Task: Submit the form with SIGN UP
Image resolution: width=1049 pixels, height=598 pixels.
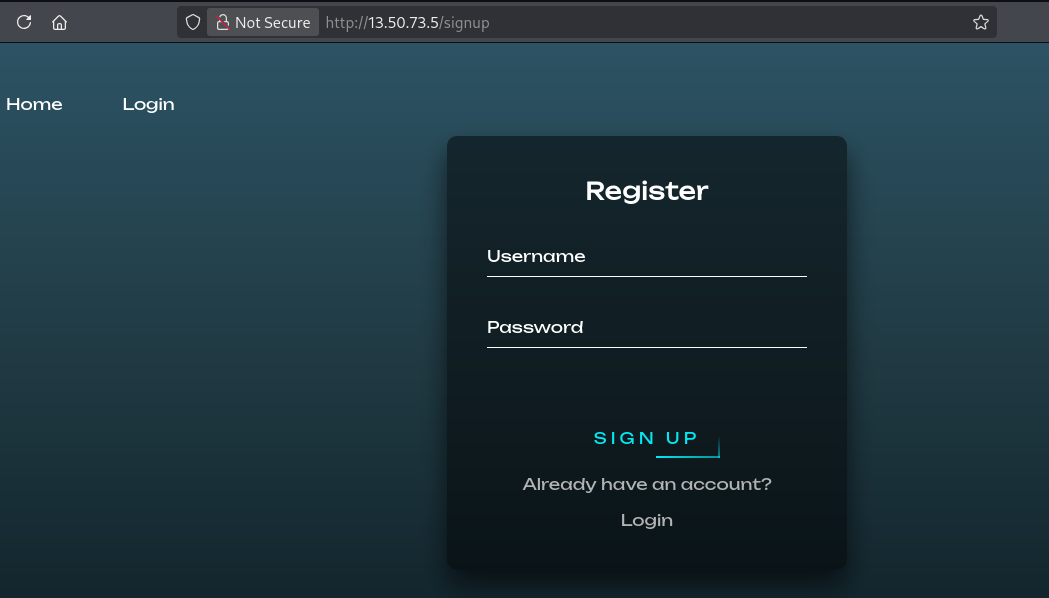Action: pos(647,438)
